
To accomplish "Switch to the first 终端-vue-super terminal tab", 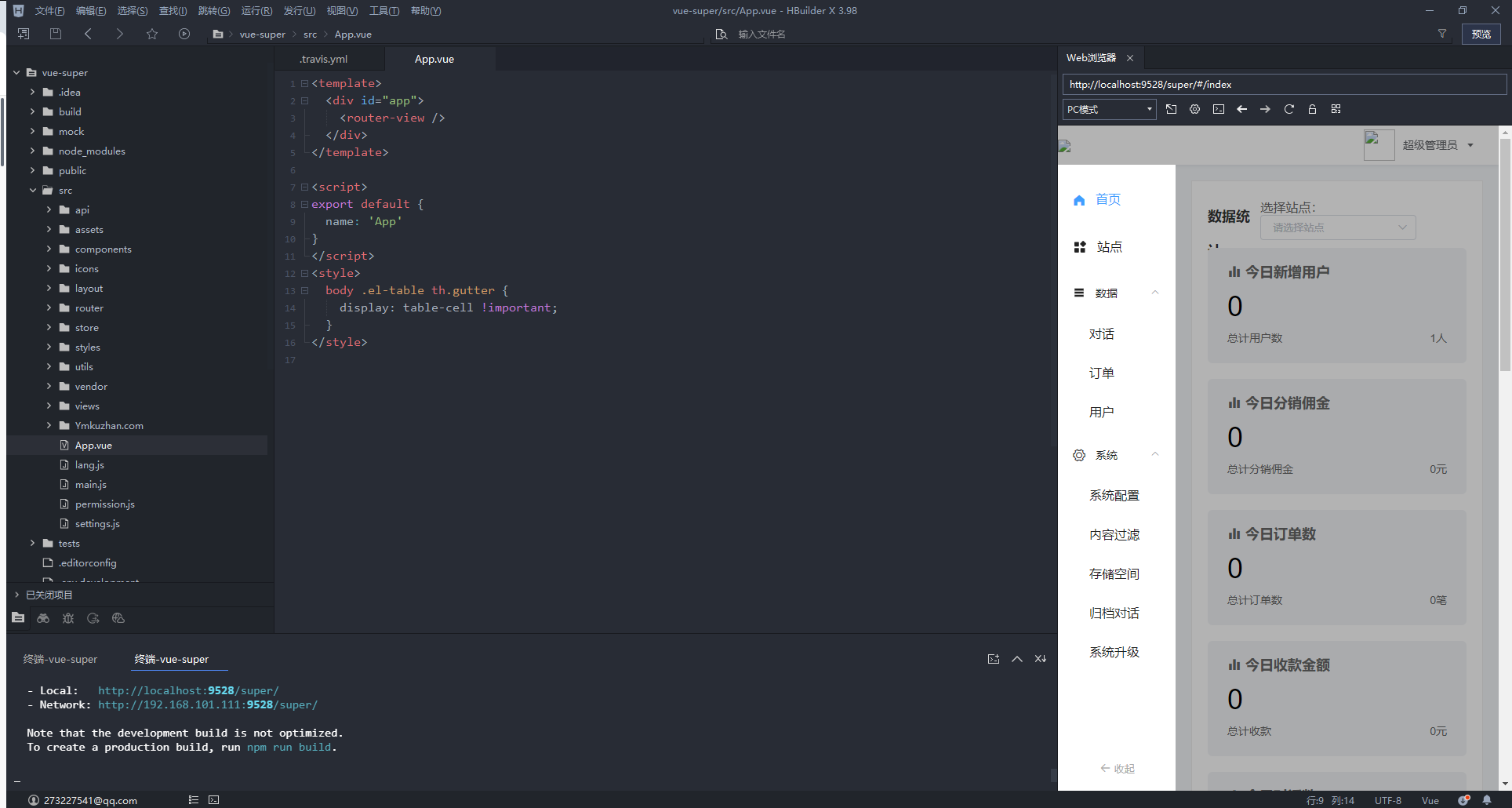I will click(x=60, y=659).
